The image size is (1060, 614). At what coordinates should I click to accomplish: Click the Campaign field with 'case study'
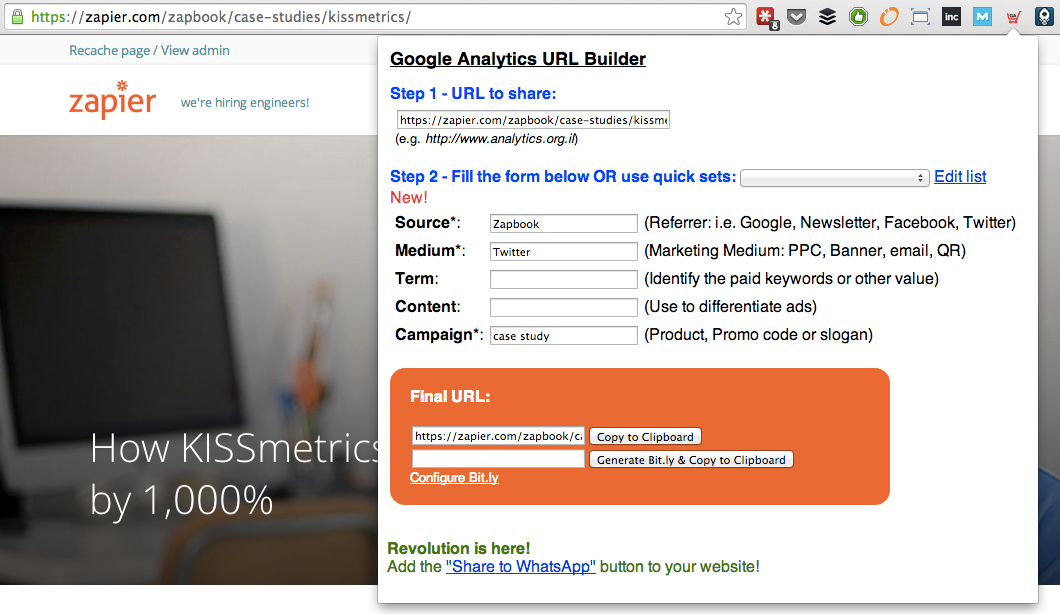tap(564, 335)
